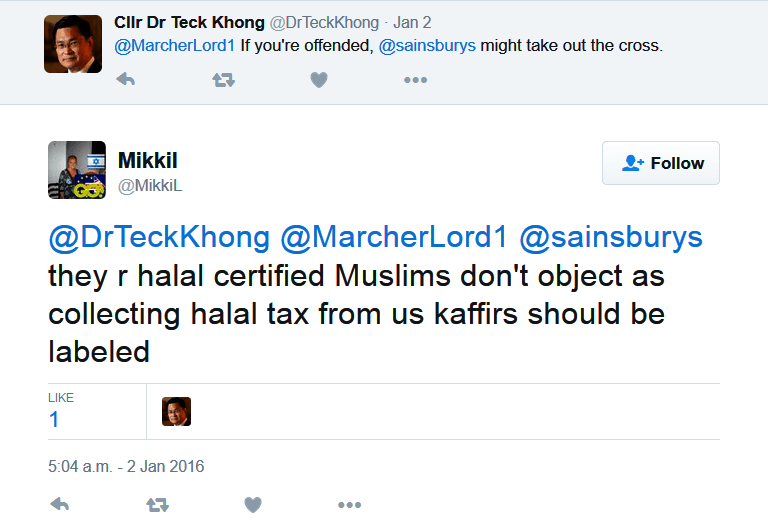Like Mikkil's tweet with heart icon
Image resolution: width=768 pixels, height=525 pixels.
coord(253,505)
